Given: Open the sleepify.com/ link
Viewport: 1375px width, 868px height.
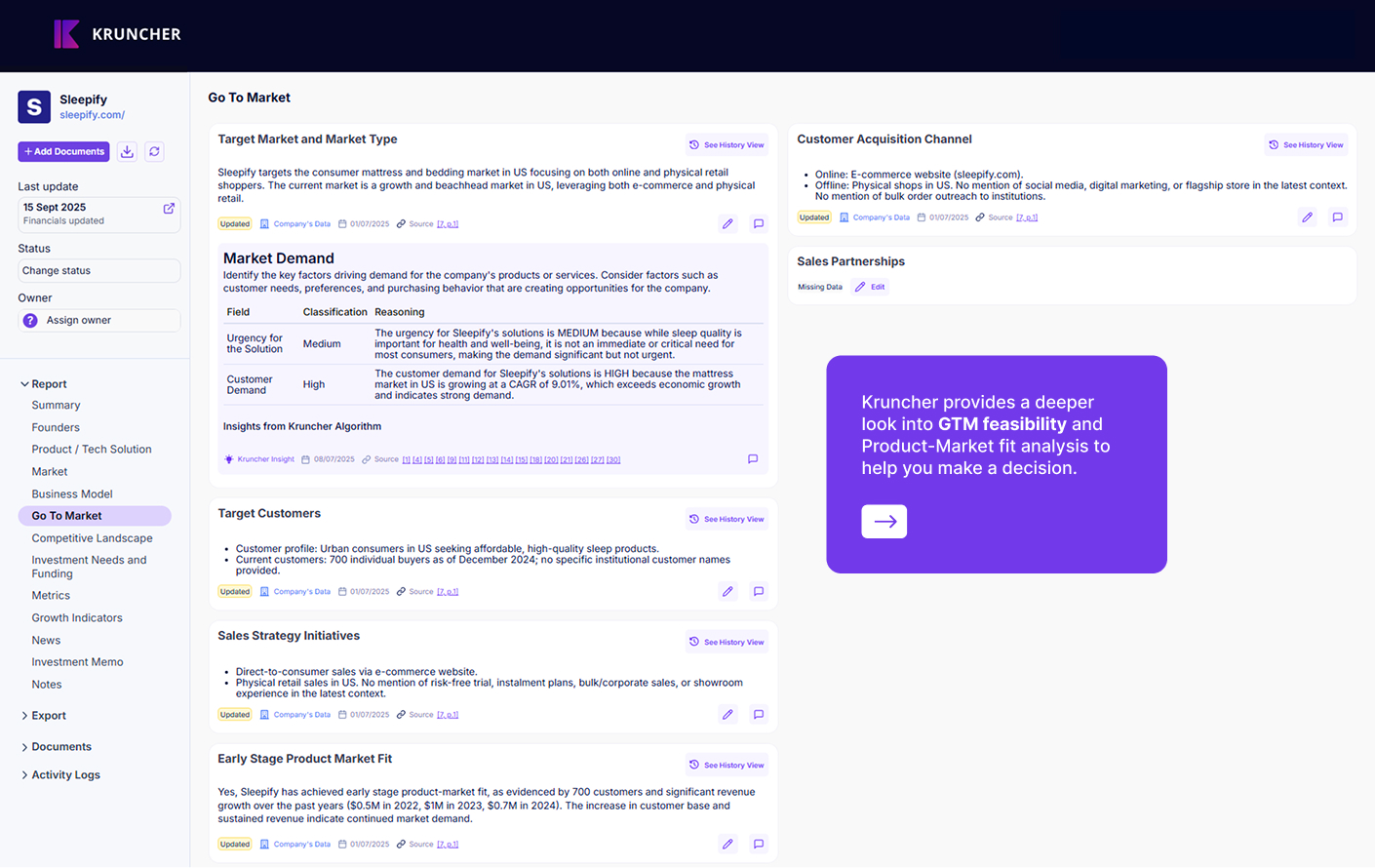Looking at the screenshot, I should 92,115.
